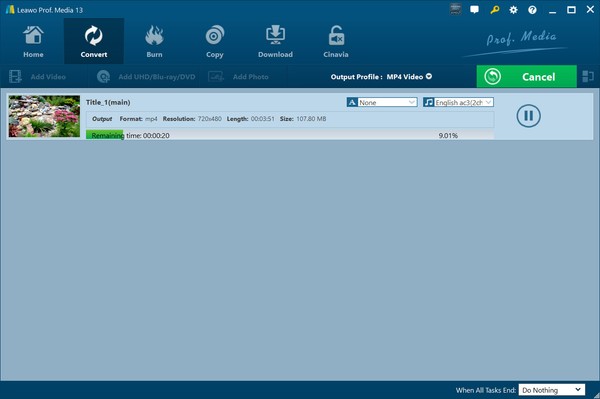Switch to the Burn module
This screenshot has width=600, height=399.
(154, 41)
